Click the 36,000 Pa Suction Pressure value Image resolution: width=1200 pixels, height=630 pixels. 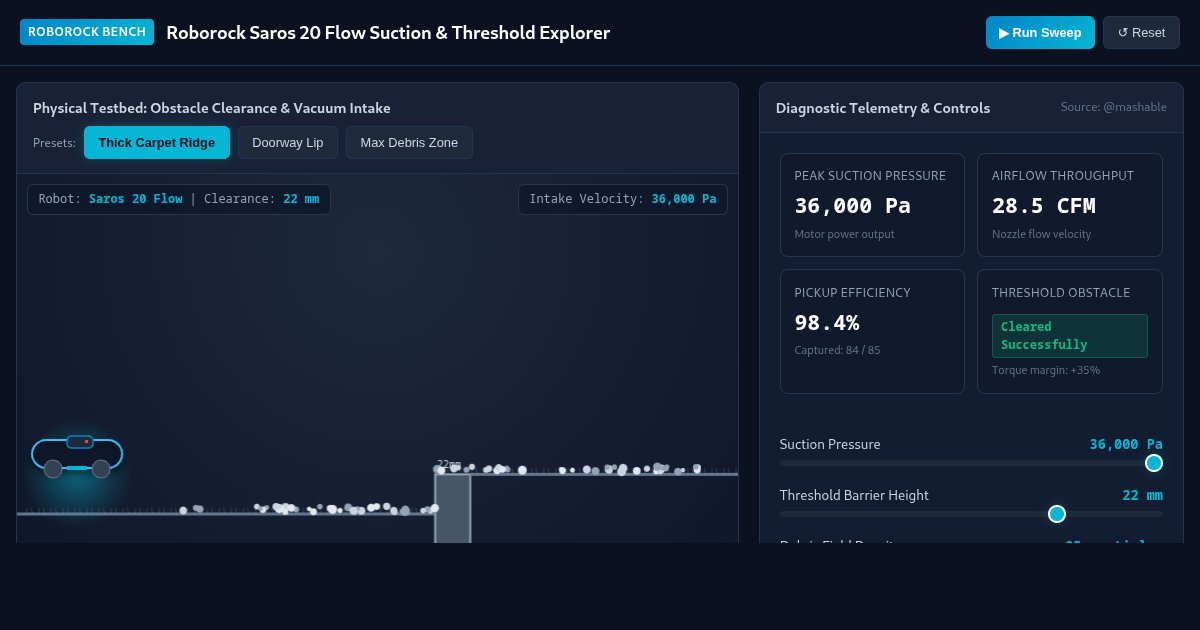[x=1126, y=444]
